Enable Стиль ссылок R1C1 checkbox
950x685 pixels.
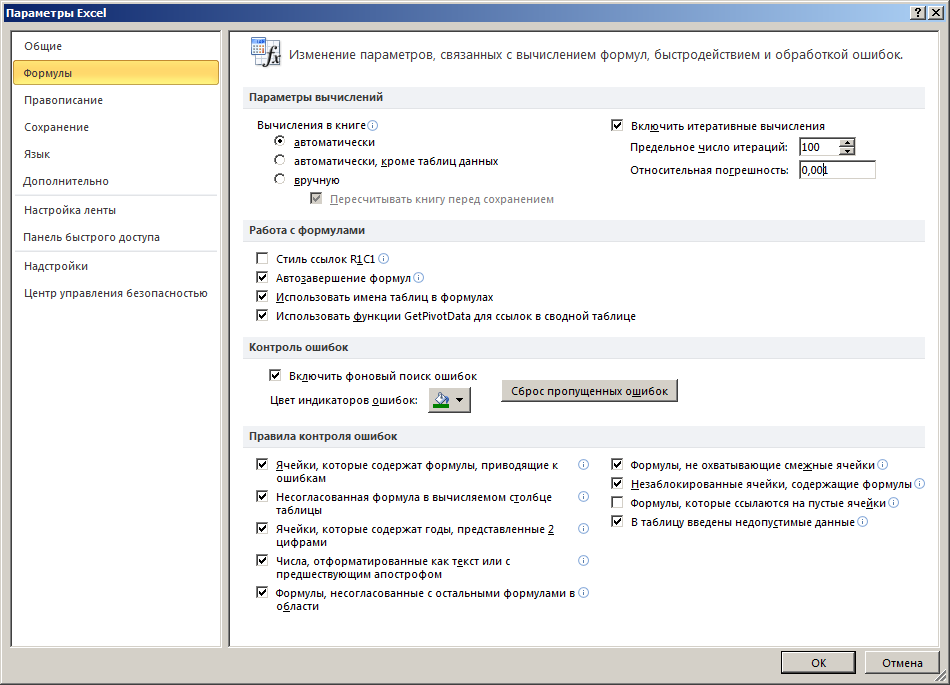point(262,259)
